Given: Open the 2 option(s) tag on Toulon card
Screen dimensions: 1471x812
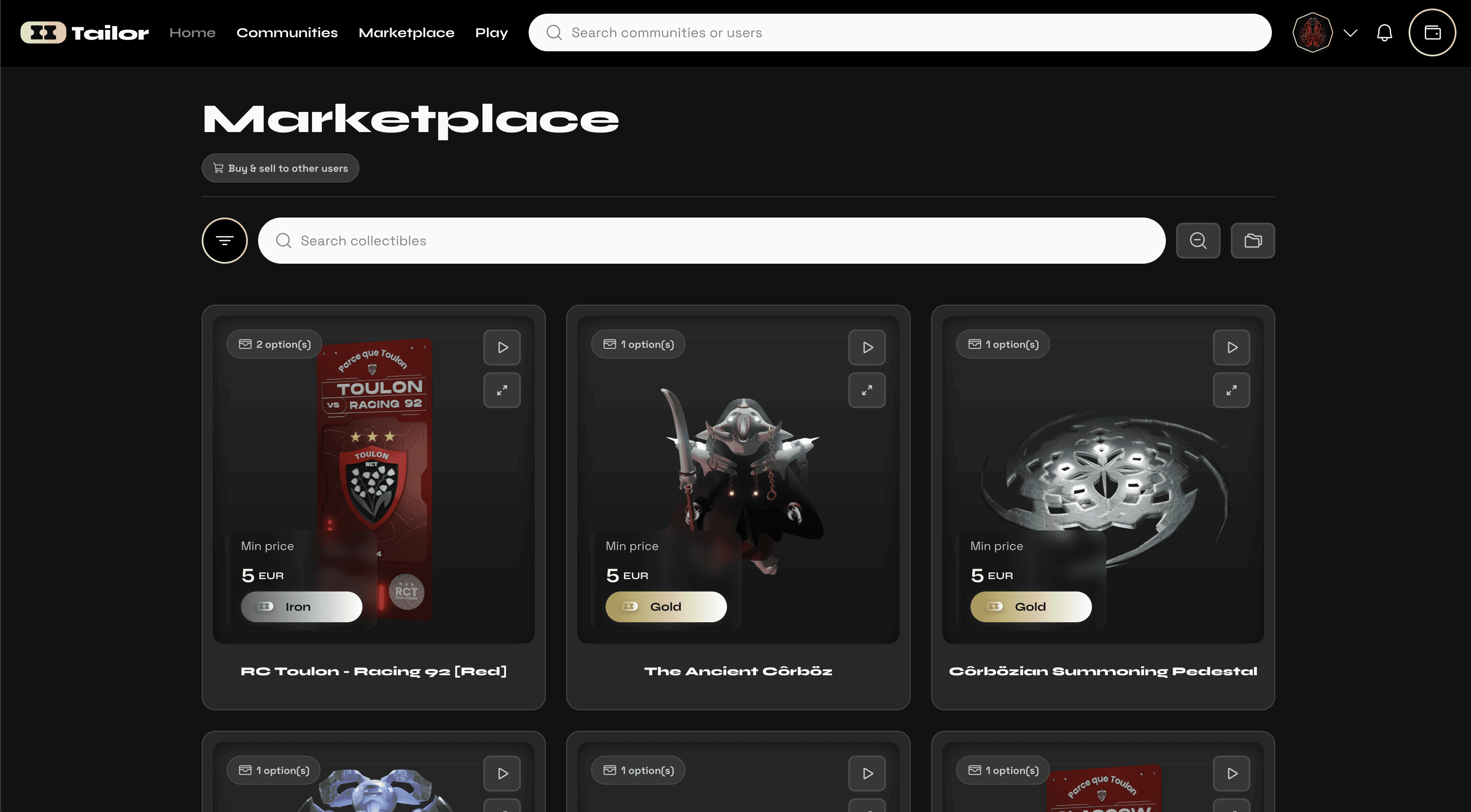Looking at the screenshot, I should click(x=275, y=344).
